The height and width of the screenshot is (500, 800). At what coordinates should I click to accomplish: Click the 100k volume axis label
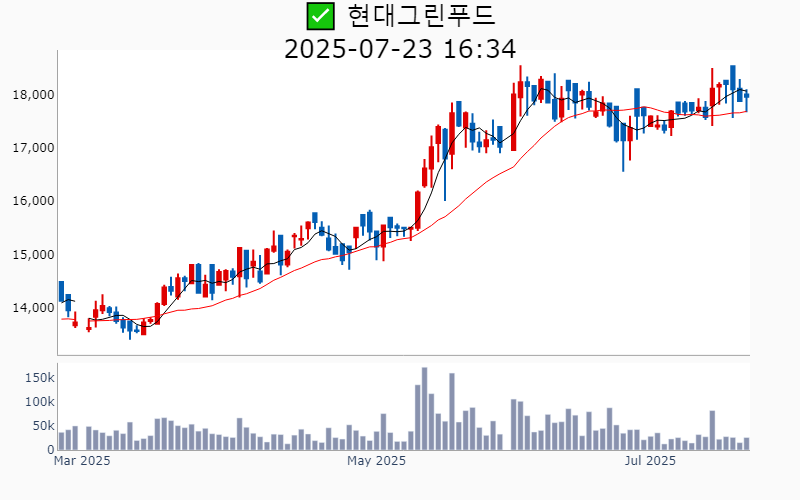click(x=40, y=402)
